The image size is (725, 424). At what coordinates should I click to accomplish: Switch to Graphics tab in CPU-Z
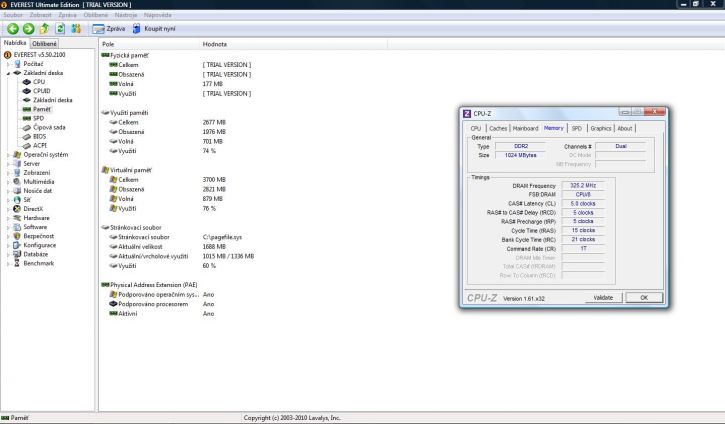point(601,129)
